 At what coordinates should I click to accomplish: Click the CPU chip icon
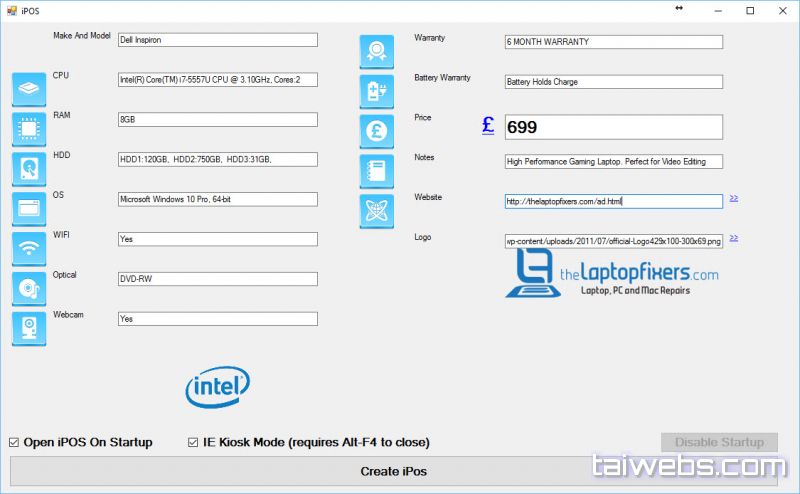[29, 129]
